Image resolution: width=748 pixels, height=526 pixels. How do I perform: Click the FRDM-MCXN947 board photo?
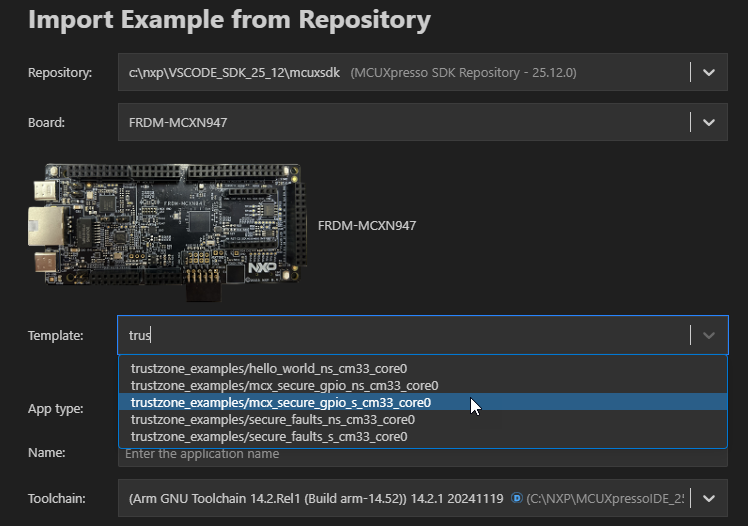coord(167,232)
